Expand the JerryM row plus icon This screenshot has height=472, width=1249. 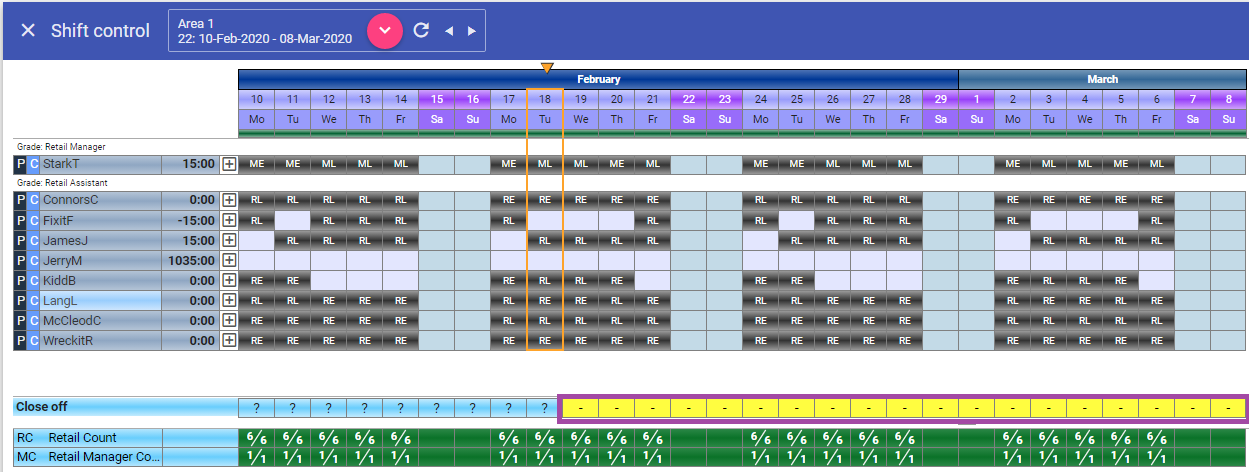[x=229, y=260]
